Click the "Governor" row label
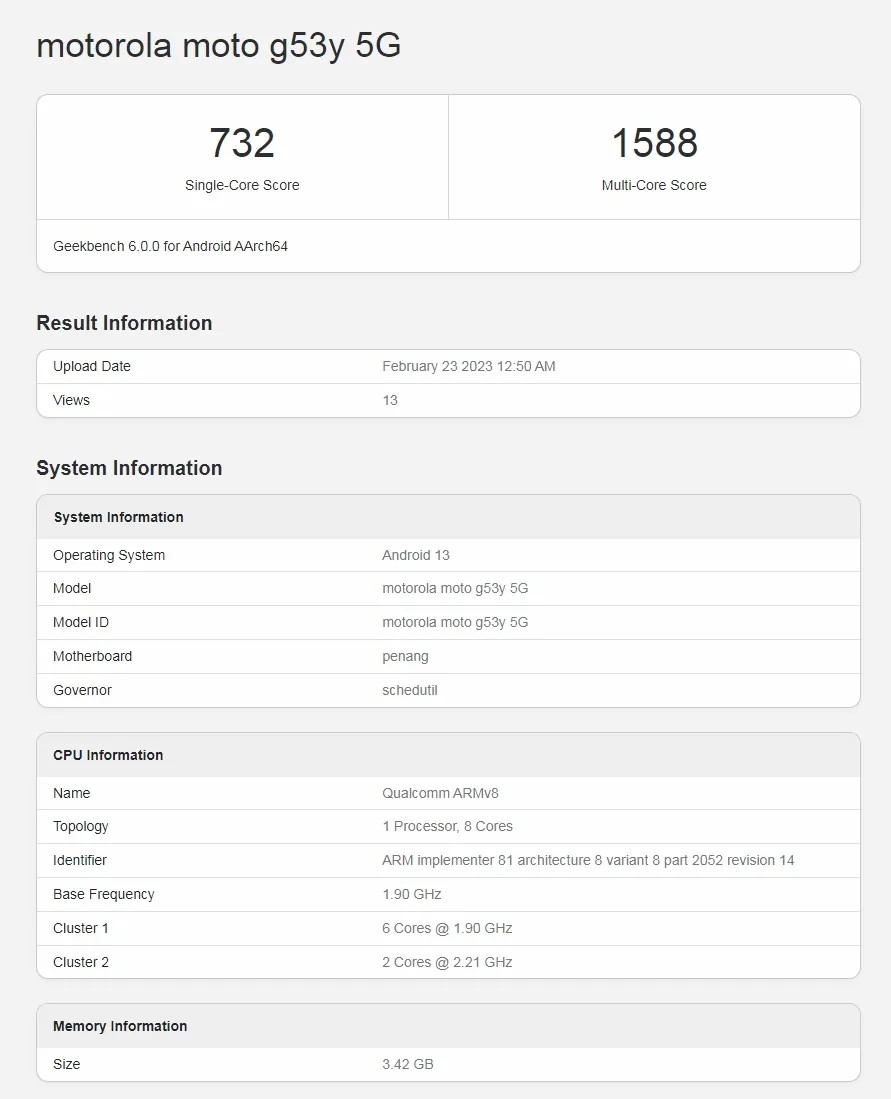 pos(83,690)
